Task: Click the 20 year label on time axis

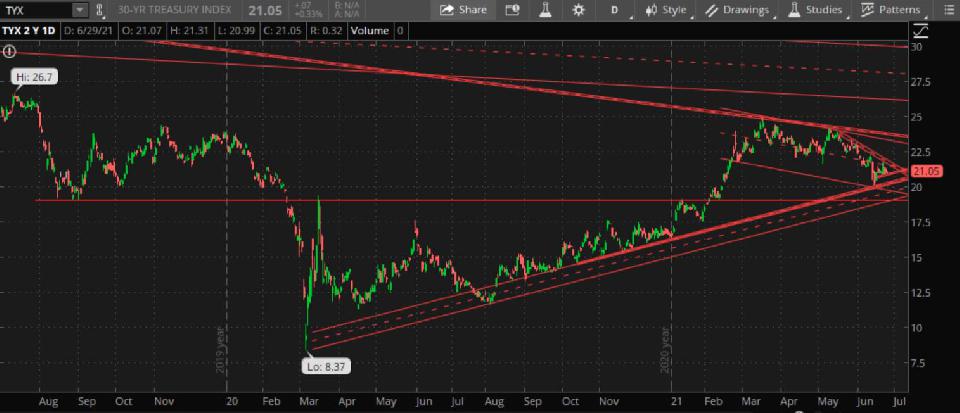Action: tap(231, 401)
